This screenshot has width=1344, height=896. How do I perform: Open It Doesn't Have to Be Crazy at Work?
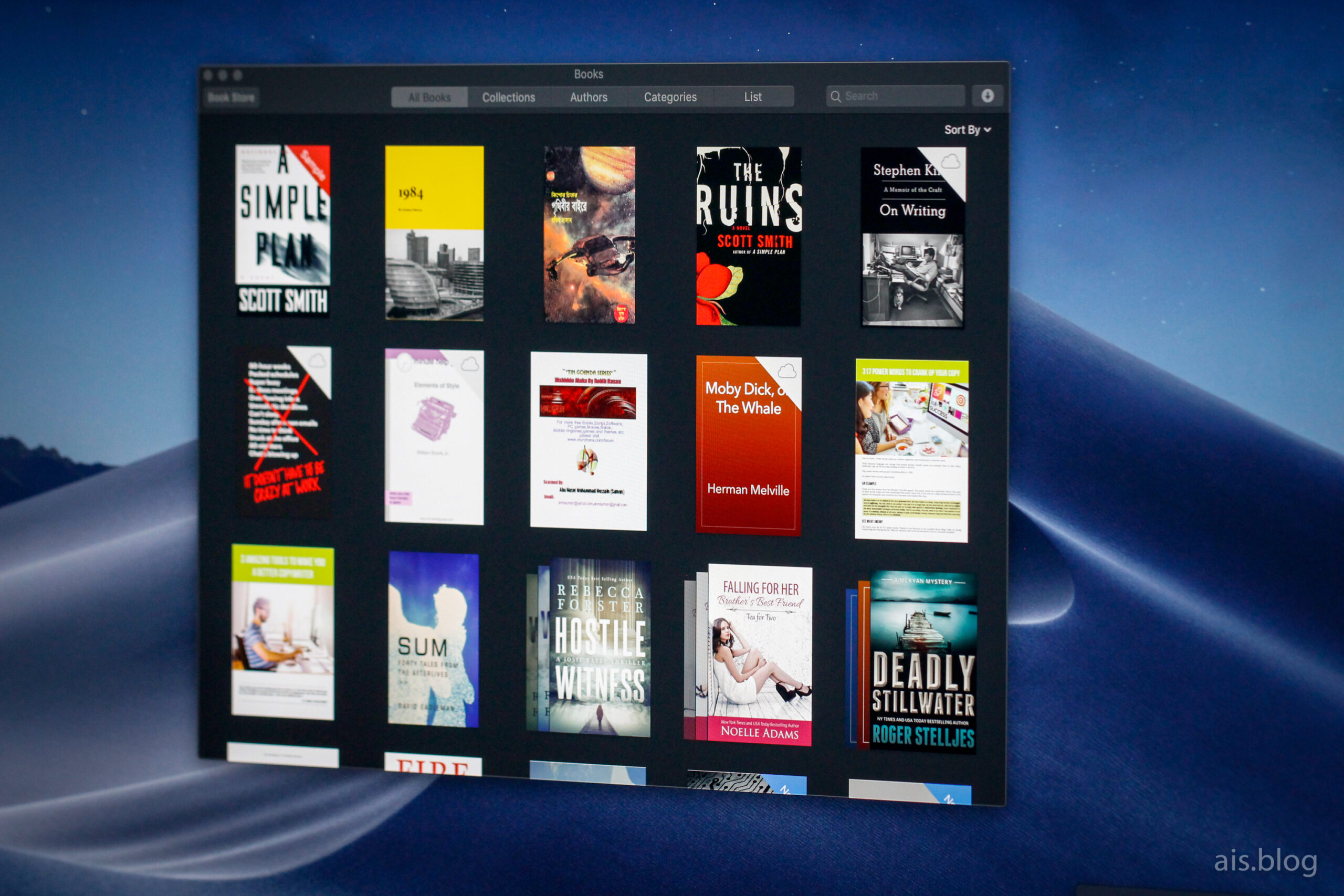(284, 431)
